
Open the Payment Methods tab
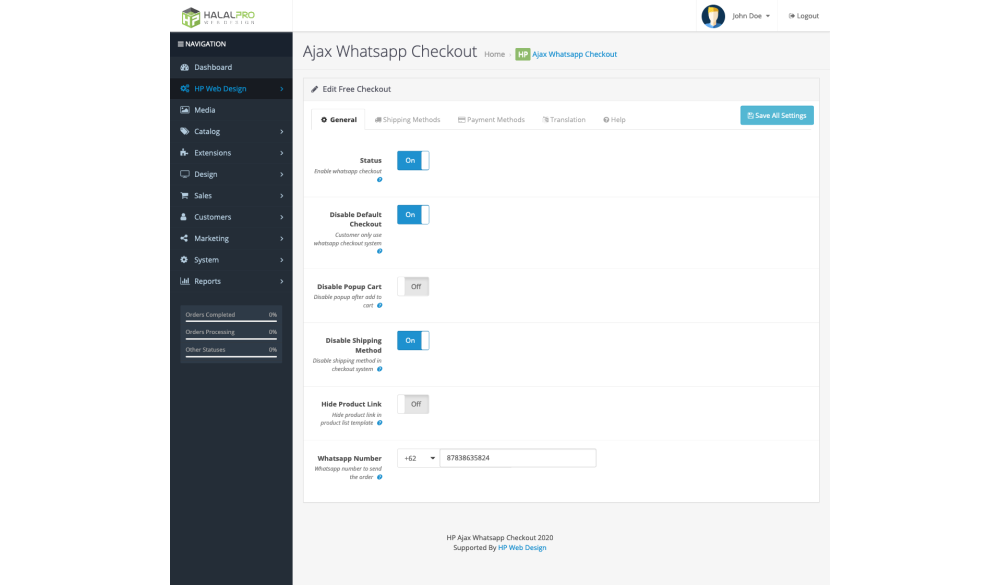[491, 119]
